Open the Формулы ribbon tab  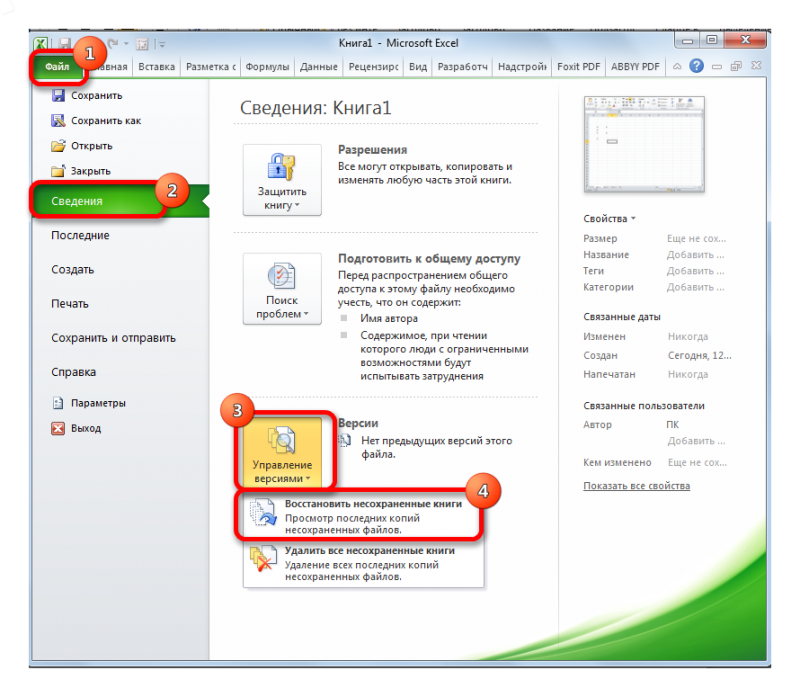[267, 67]
